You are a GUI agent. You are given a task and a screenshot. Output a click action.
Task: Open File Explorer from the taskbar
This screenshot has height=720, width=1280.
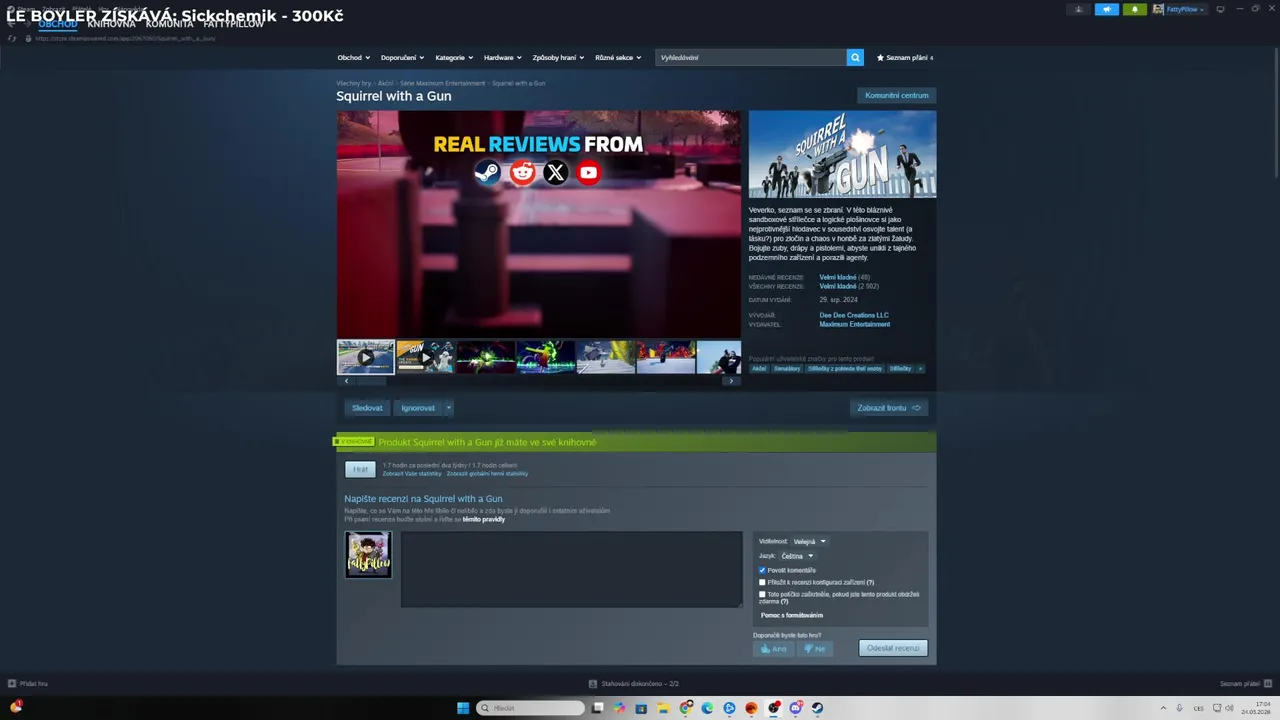[x=663, y=708]
